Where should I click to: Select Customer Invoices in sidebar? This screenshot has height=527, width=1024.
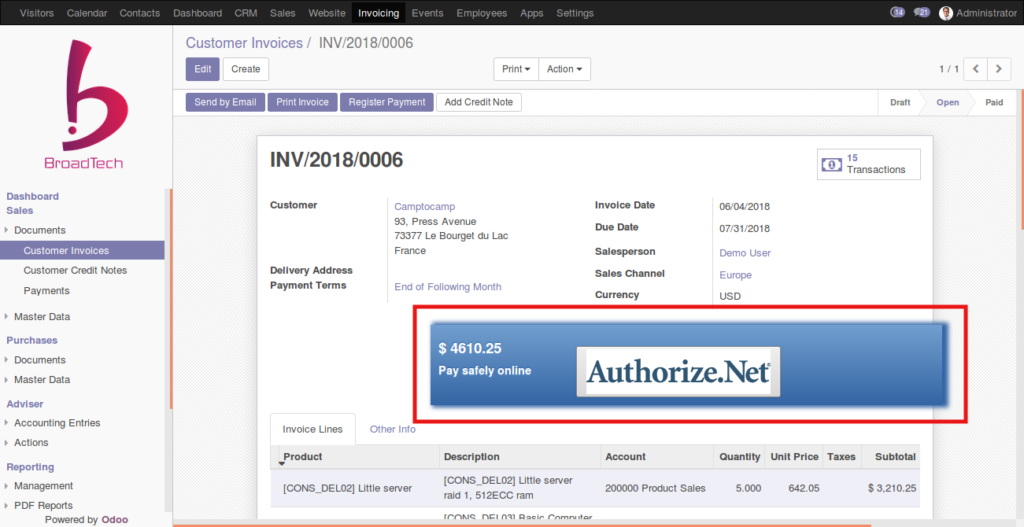point(82,250)
